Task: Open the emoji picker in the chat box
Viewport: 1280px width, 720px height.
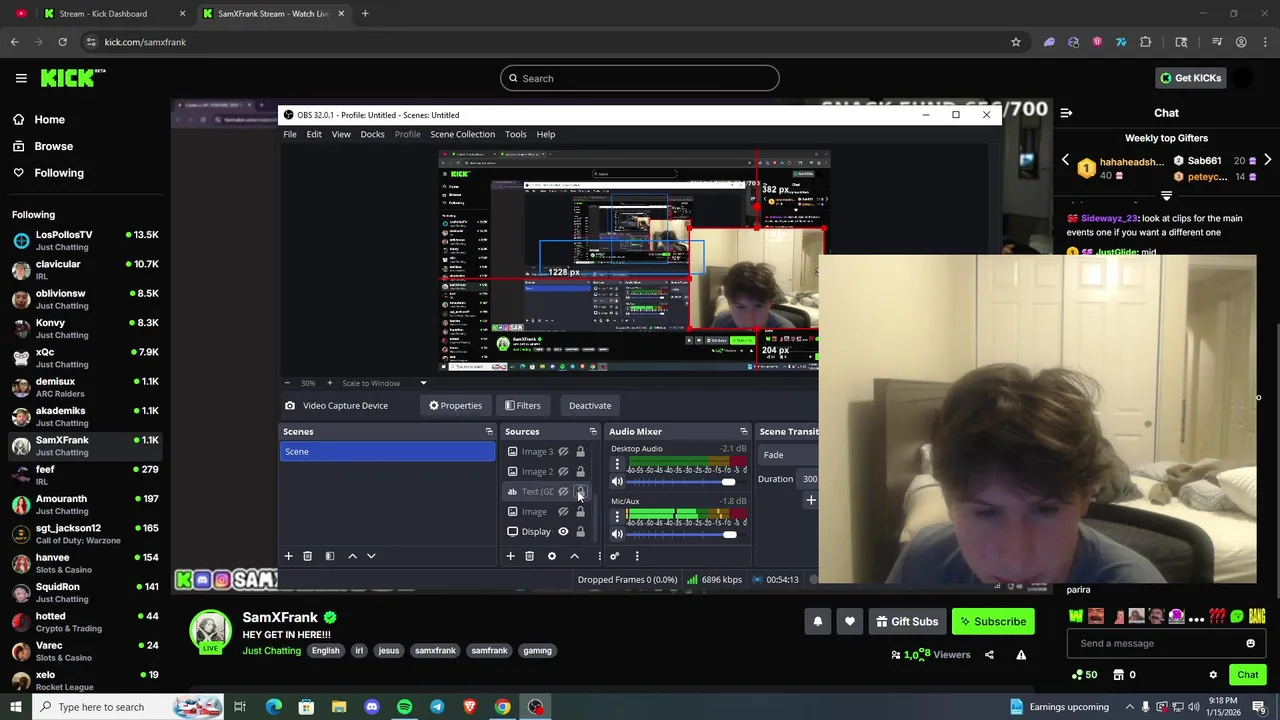Action: [x=1250, y=644]
